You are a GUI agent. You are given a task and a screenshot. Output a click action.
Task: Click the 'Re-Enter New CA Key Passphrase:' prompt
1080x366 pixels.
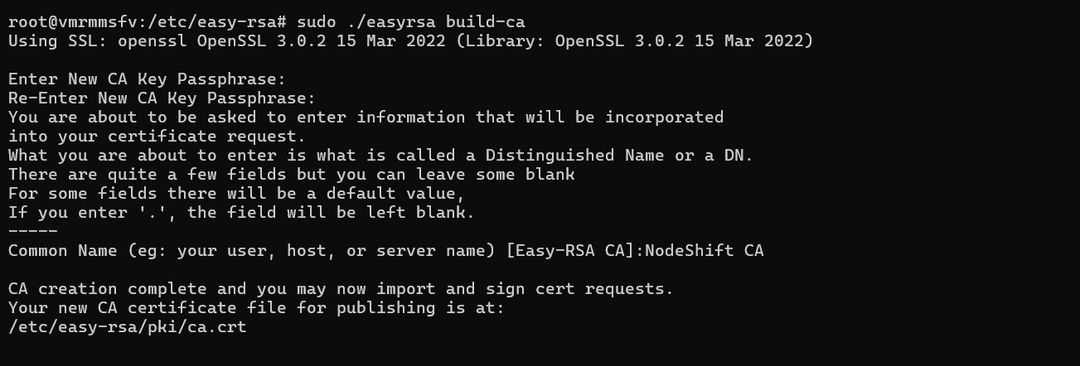coord(162,99)
